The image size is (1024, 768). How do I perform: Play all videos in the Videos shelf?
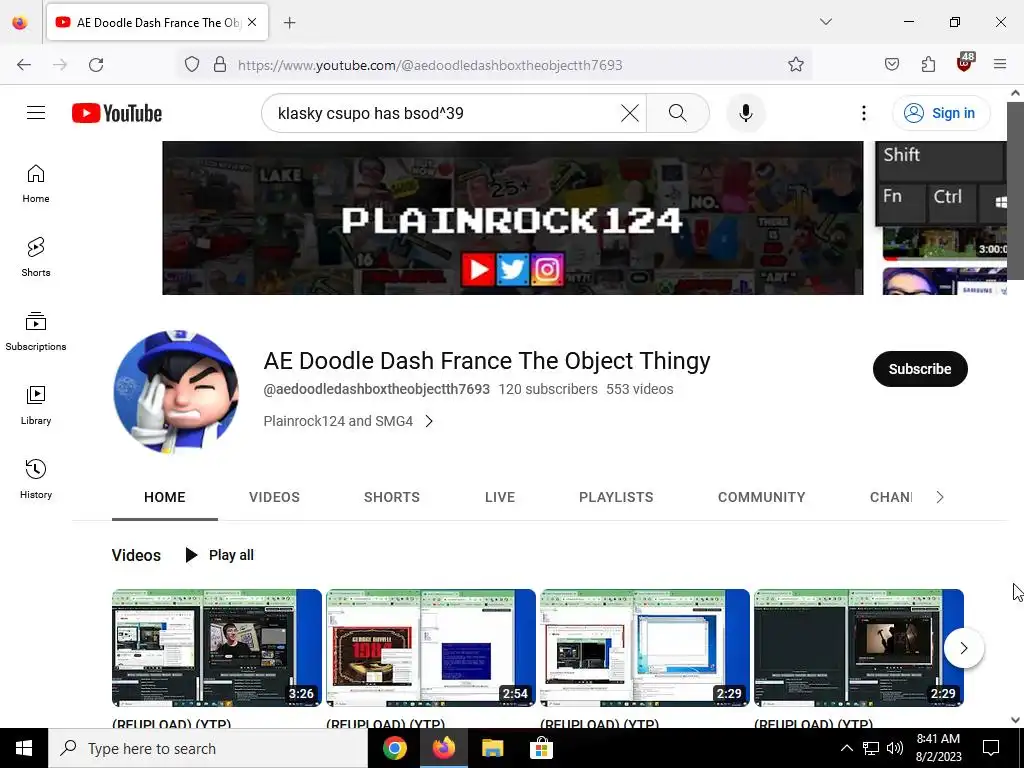tap(220, 555)
